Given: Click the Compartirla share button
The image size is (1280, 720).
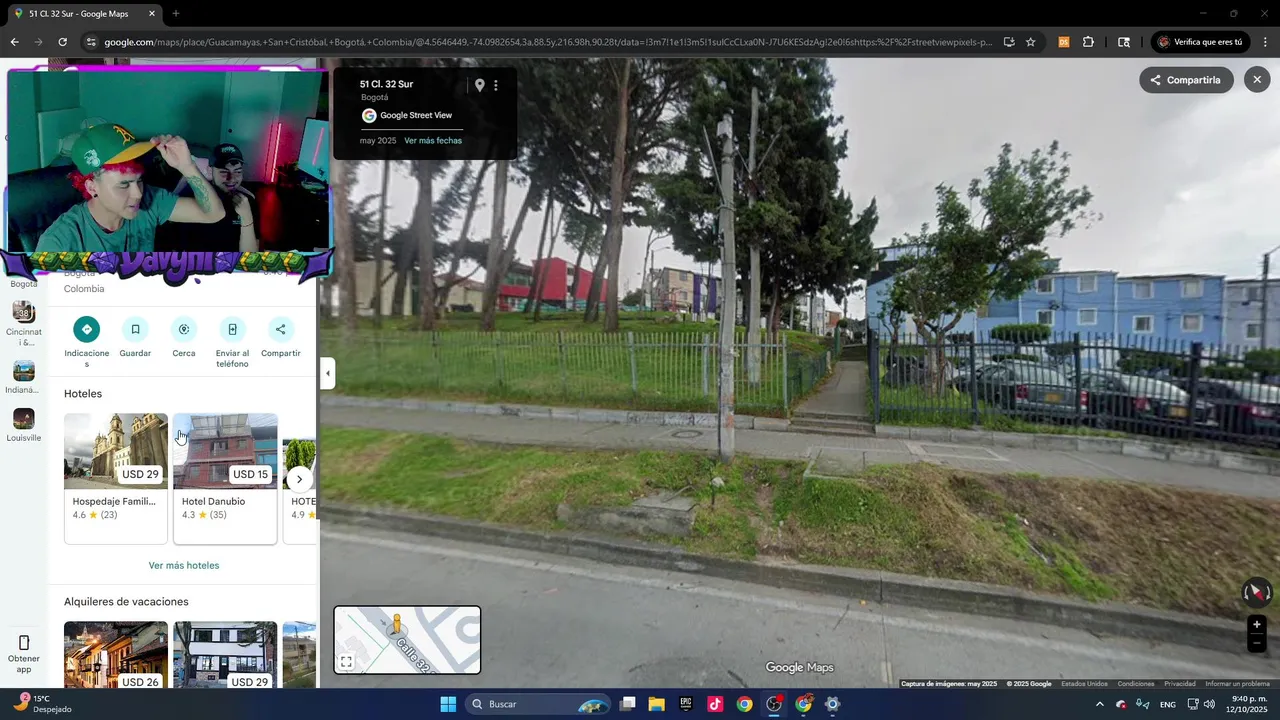Looking at the screenshot, I should 1186,80.
